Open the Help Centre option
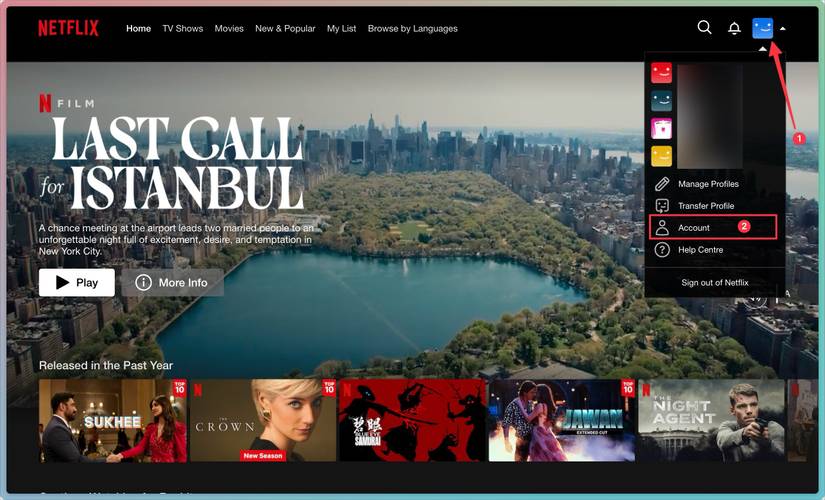The height and width of the screenshot is (500, 825). (x=700, y=250)
